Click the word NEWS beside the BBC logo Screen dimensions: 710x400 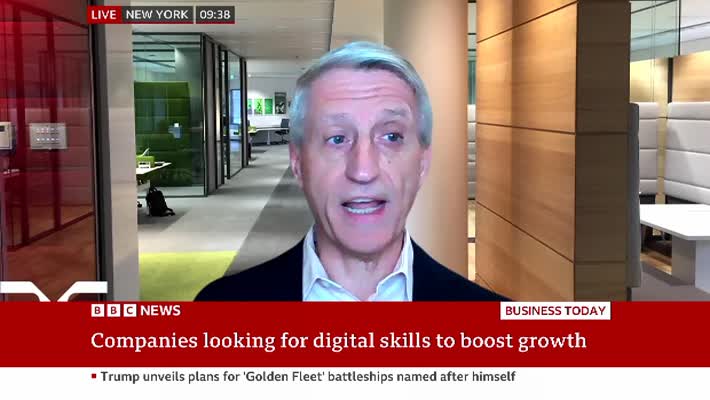[160, 311]
